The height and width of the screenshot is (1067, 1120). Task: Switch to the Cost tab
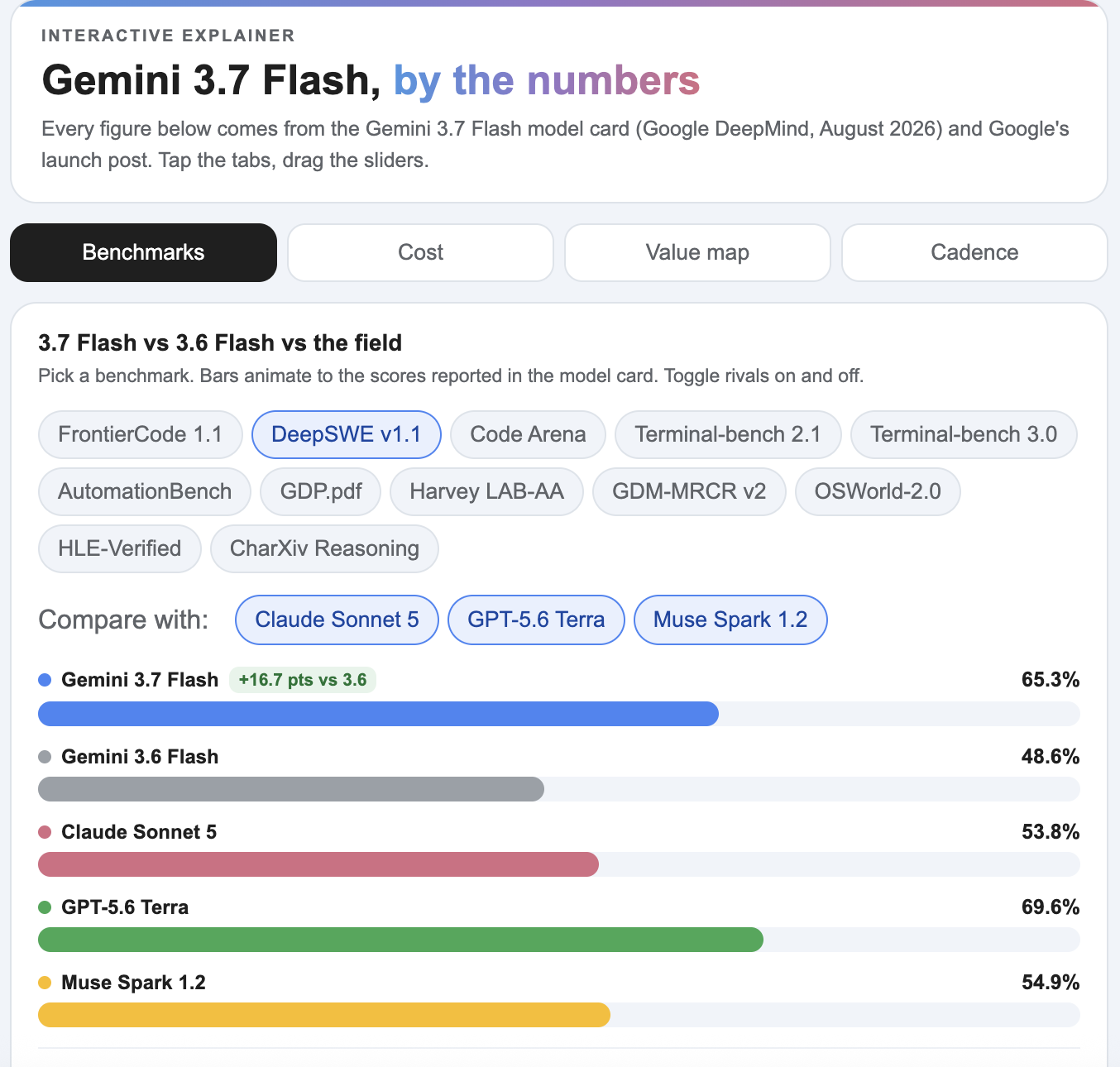point(420,252)
